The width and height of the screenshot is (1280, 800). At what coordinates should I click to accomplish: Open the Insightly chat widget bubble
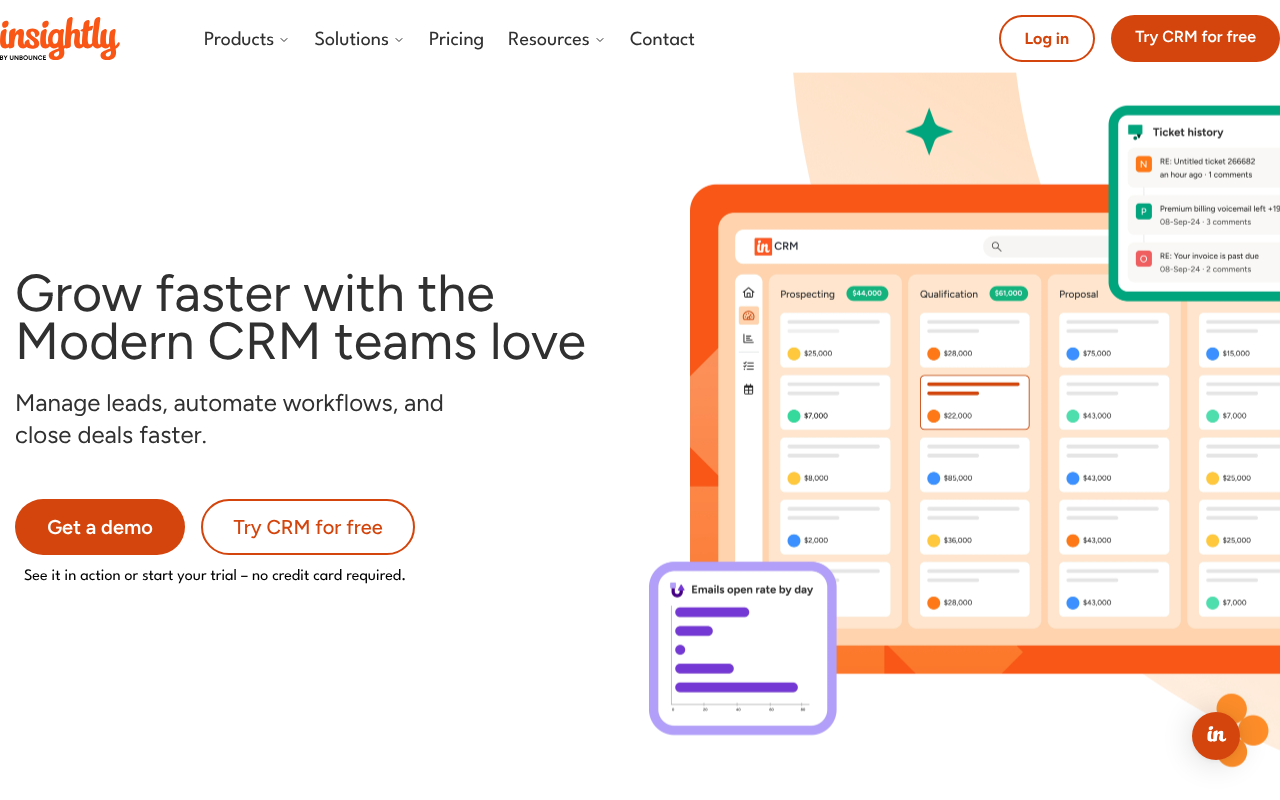[1216, 735]
